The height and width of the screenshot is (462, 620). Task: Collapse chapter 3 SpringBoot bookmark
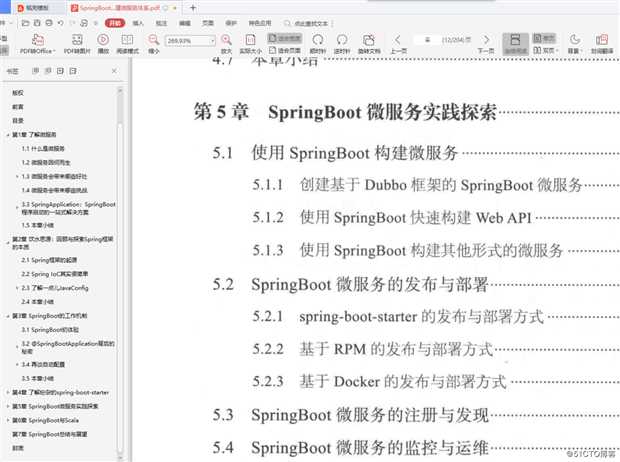click(8, 316)
